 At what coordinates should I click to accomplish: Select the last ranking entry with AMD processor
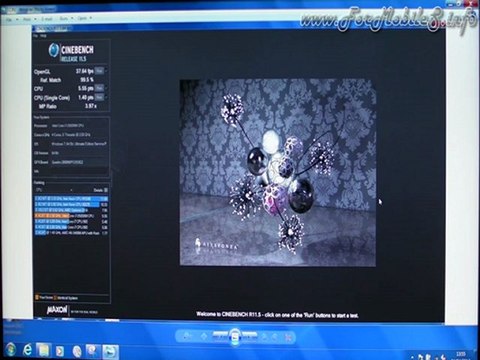pyautogui.click(x=71, y=233)
